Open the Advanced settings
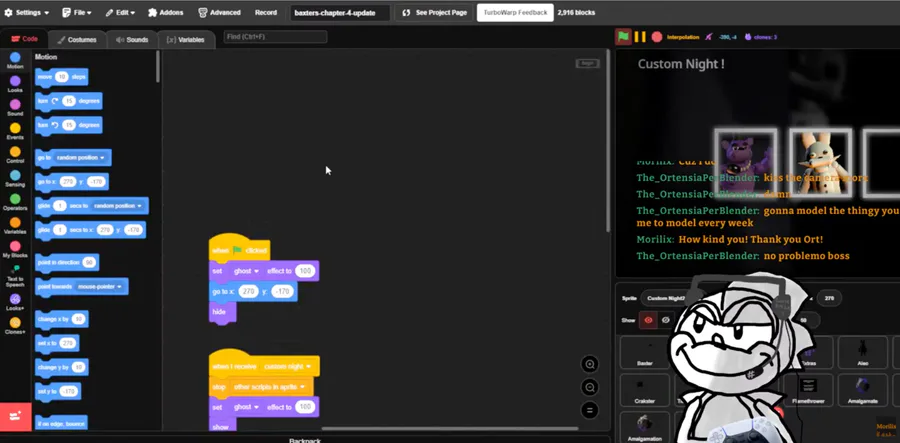Viewport: 900px width, 443px height. pos(219,12)
